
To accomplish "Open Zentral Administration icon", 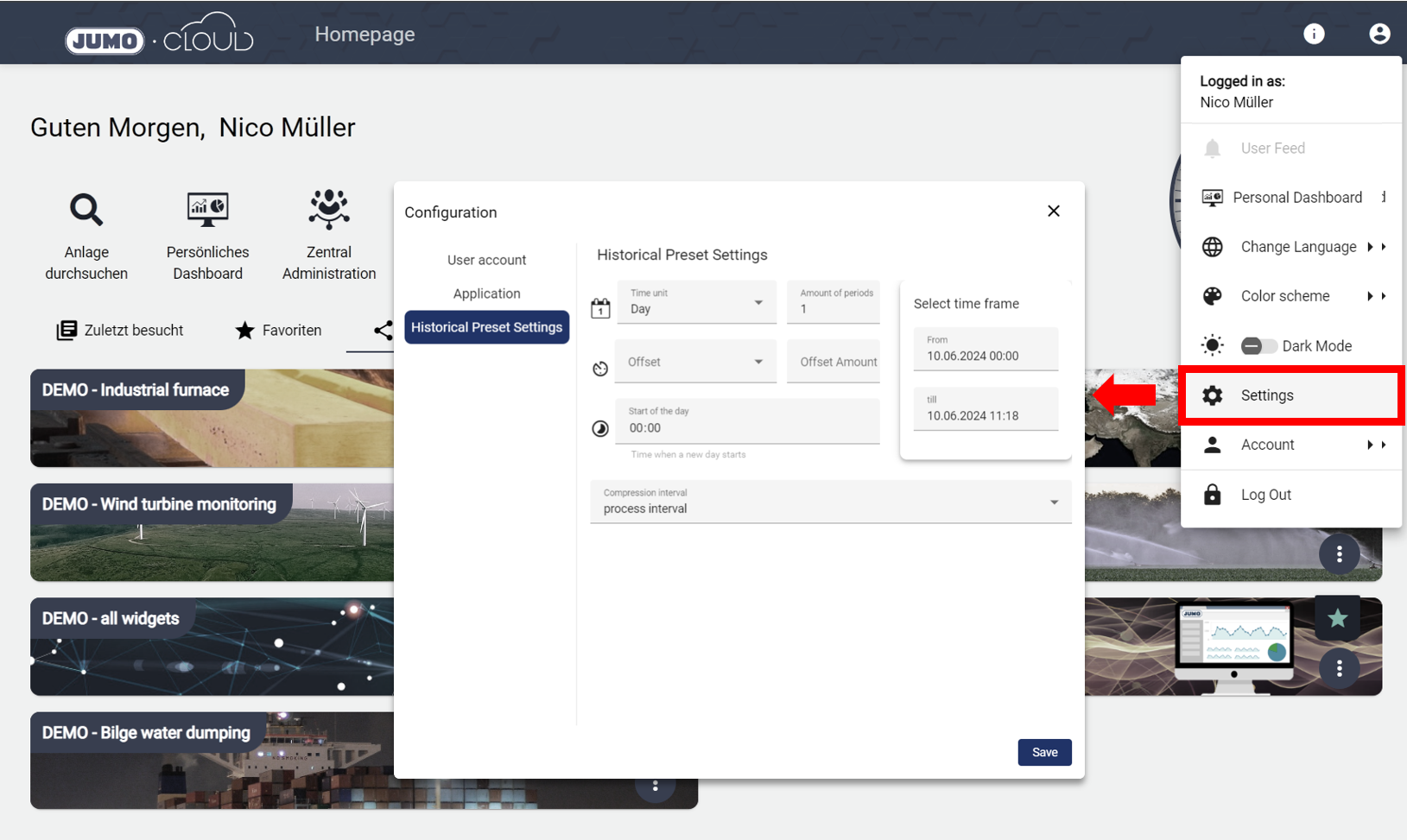I will 329,210.
